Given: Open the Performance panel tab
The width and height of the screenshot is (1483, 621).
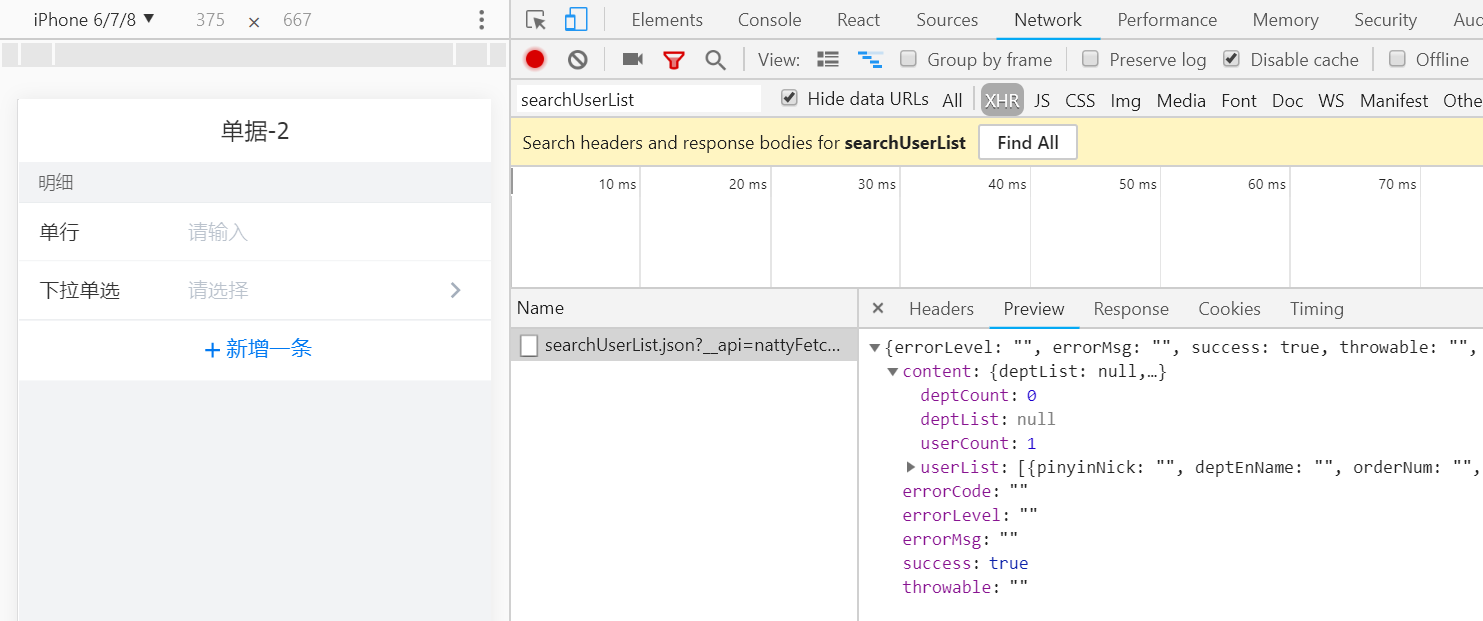Looking at the screenshot, I should click(x=1167, y=20).
